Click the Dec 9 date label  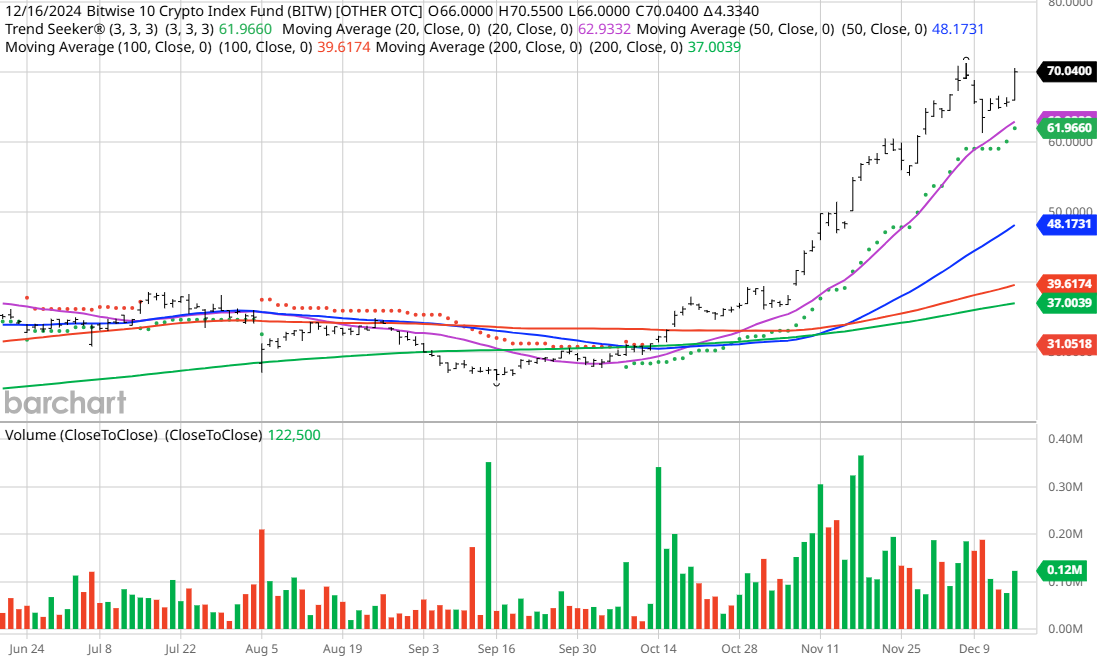974,648
